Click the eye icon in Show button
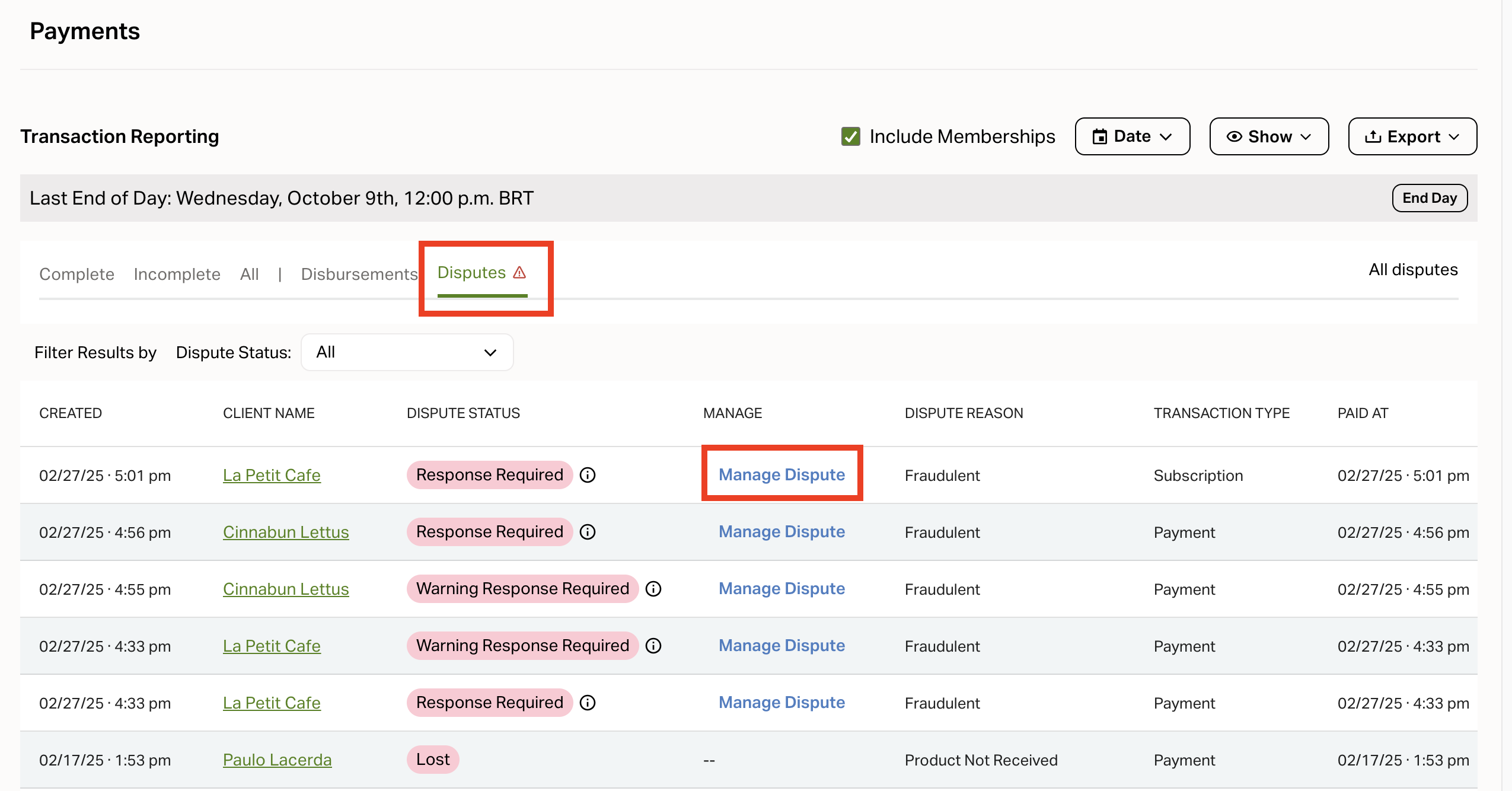Screen dimensions: 1512x791 click(1234, 137)
